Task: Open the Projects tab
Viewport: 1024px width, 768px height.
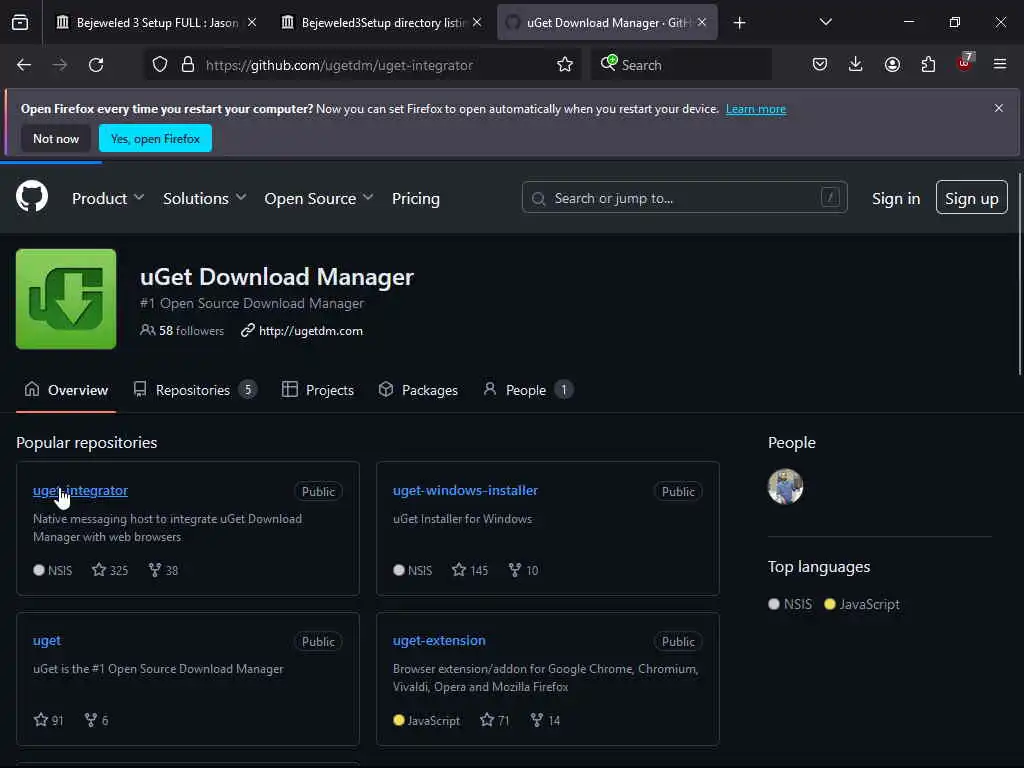Action: point(318,390)
